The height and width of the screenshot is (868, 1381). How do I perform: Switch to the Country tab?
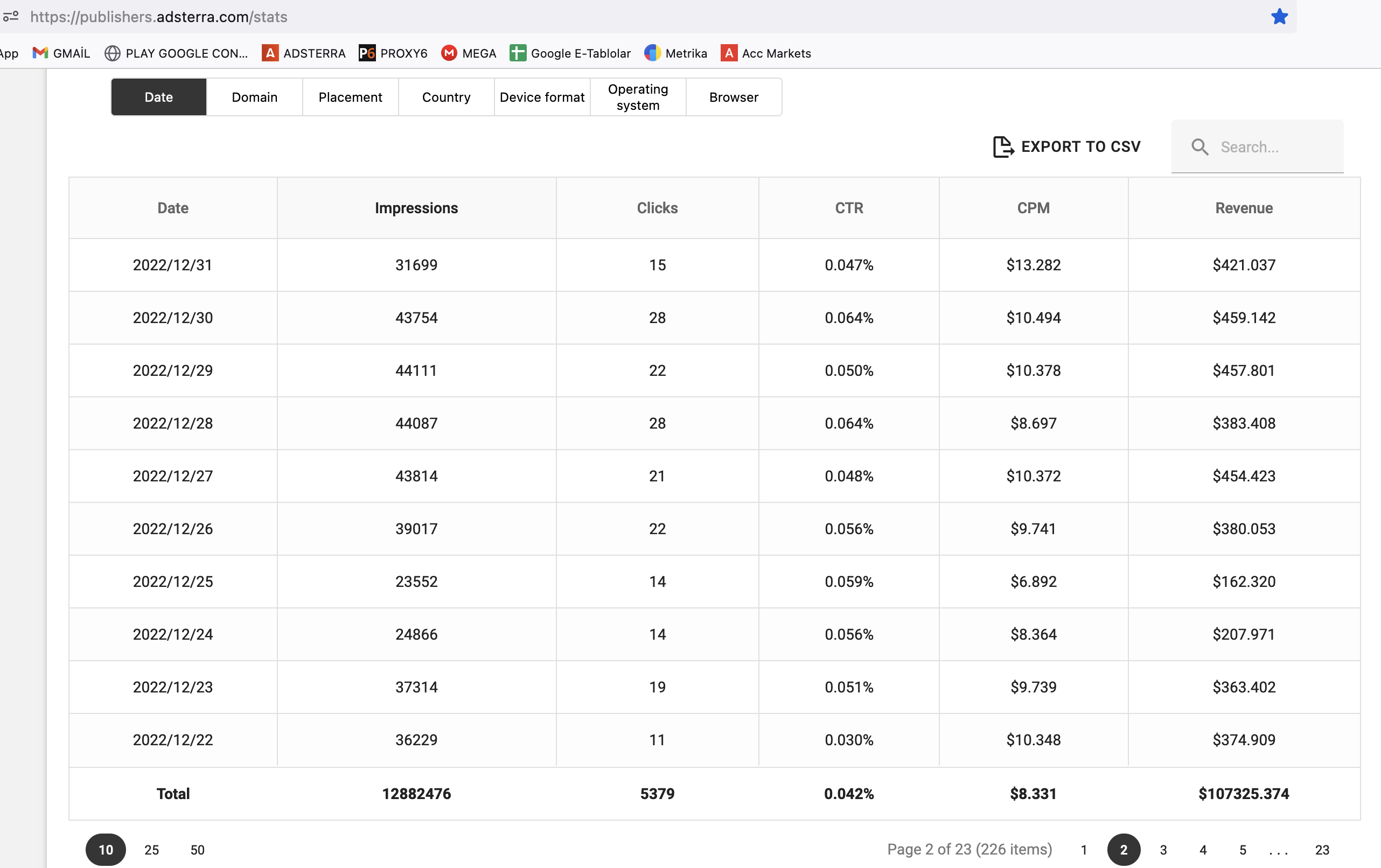pos(446,97)
